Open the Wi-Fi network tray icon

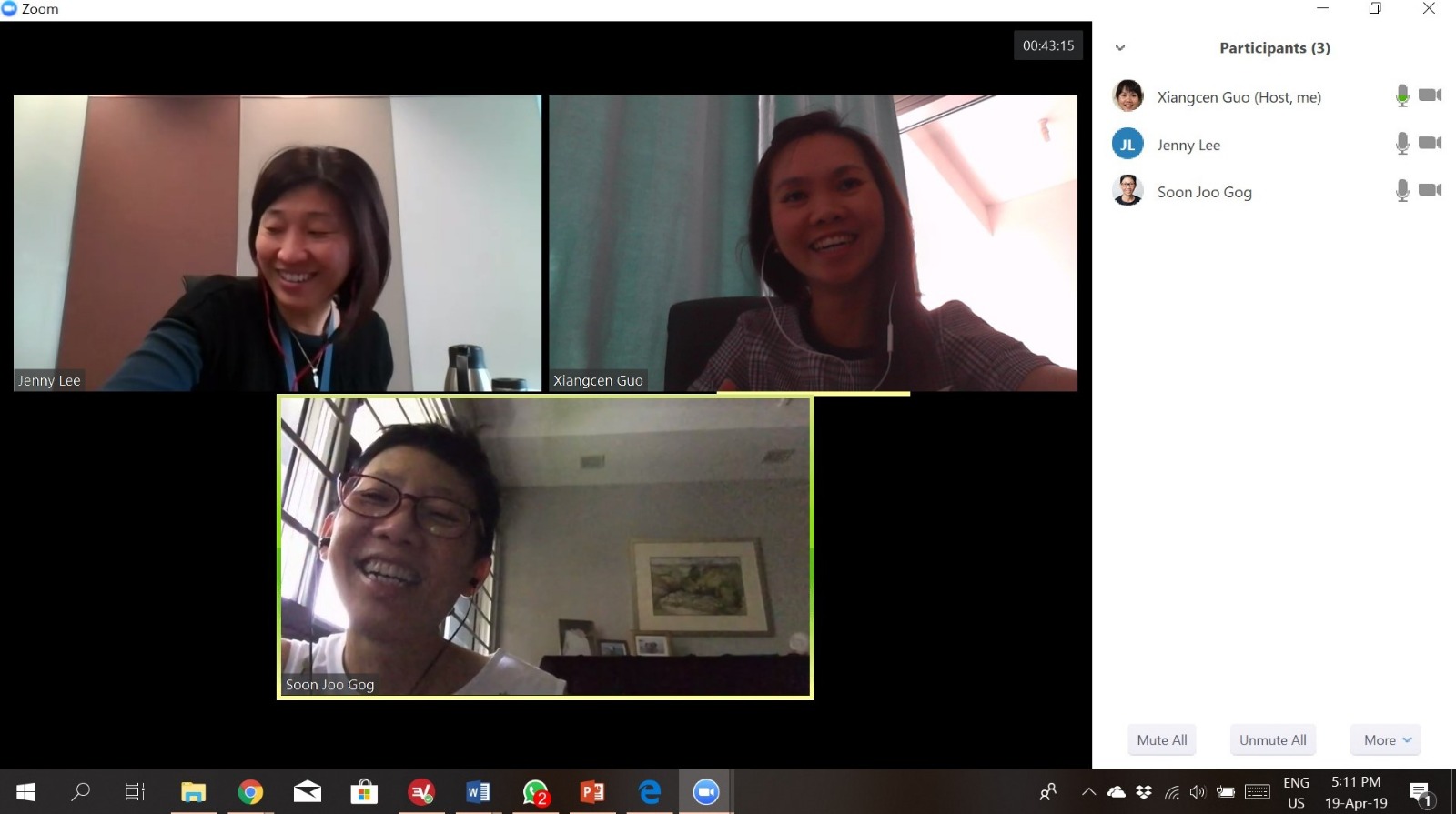[x=1172, y=792]
